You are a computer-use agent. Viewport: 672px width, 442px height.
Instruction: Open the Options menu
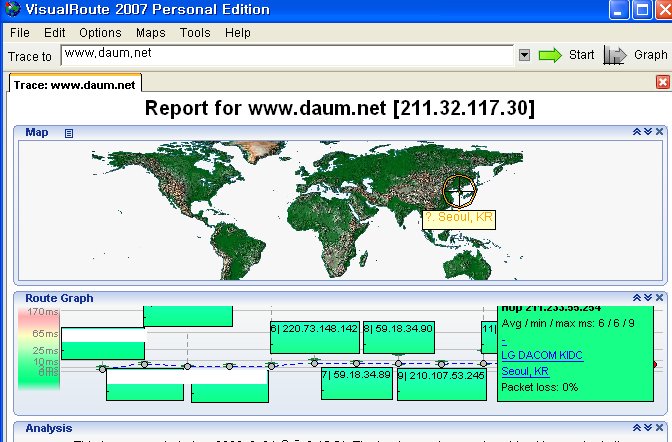pos(100,33)
